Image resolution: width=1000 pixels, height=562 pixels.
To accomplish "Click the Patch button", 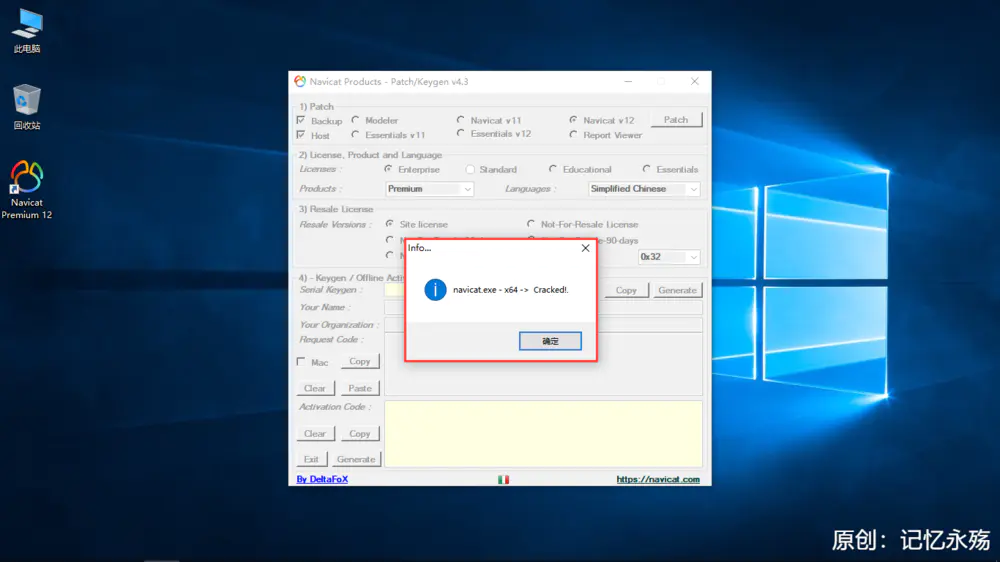I will click(676, 120).
